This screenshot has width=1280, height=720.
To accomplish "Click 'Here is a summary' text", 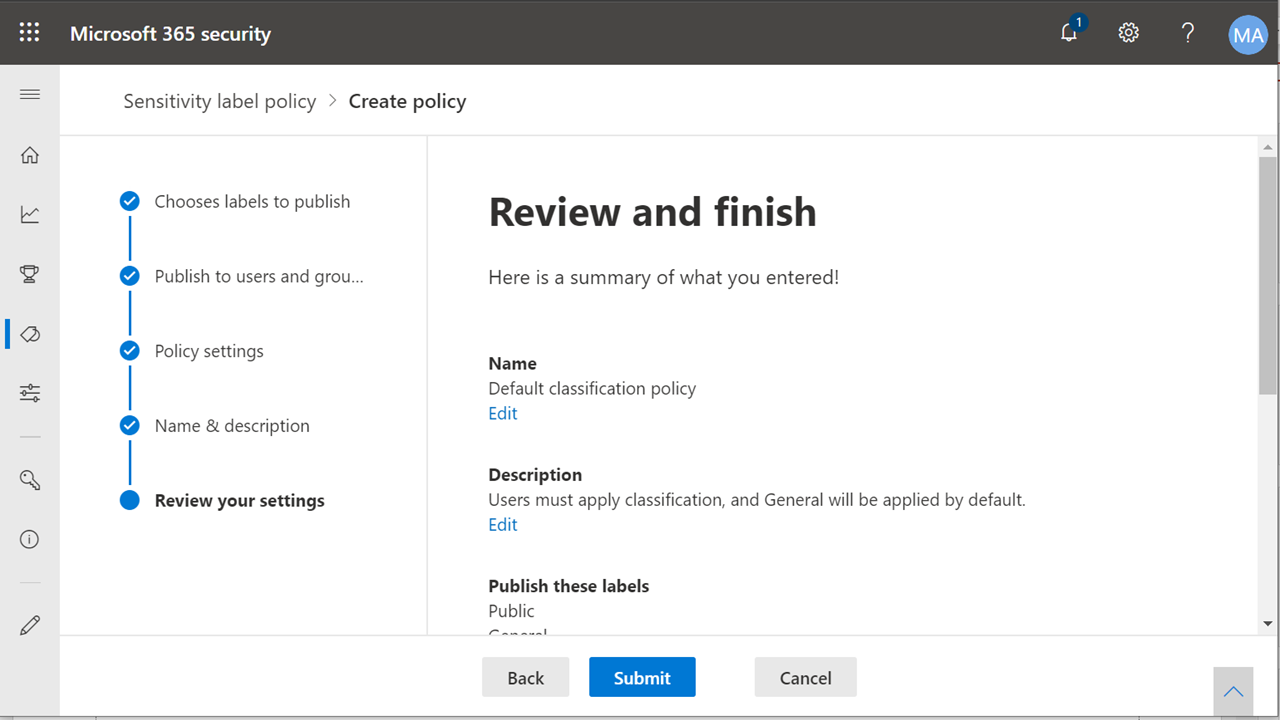I will coord(664,277).
